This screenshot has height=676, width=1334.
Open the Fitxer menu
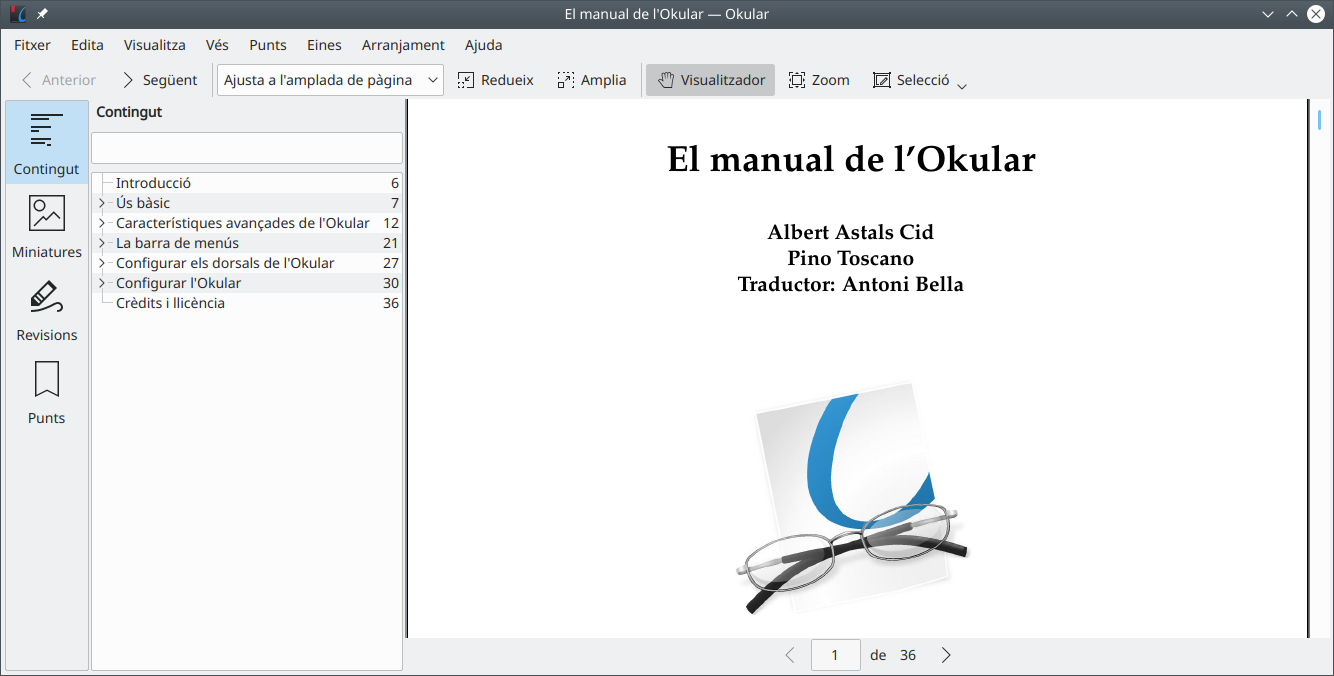point(32,45)
